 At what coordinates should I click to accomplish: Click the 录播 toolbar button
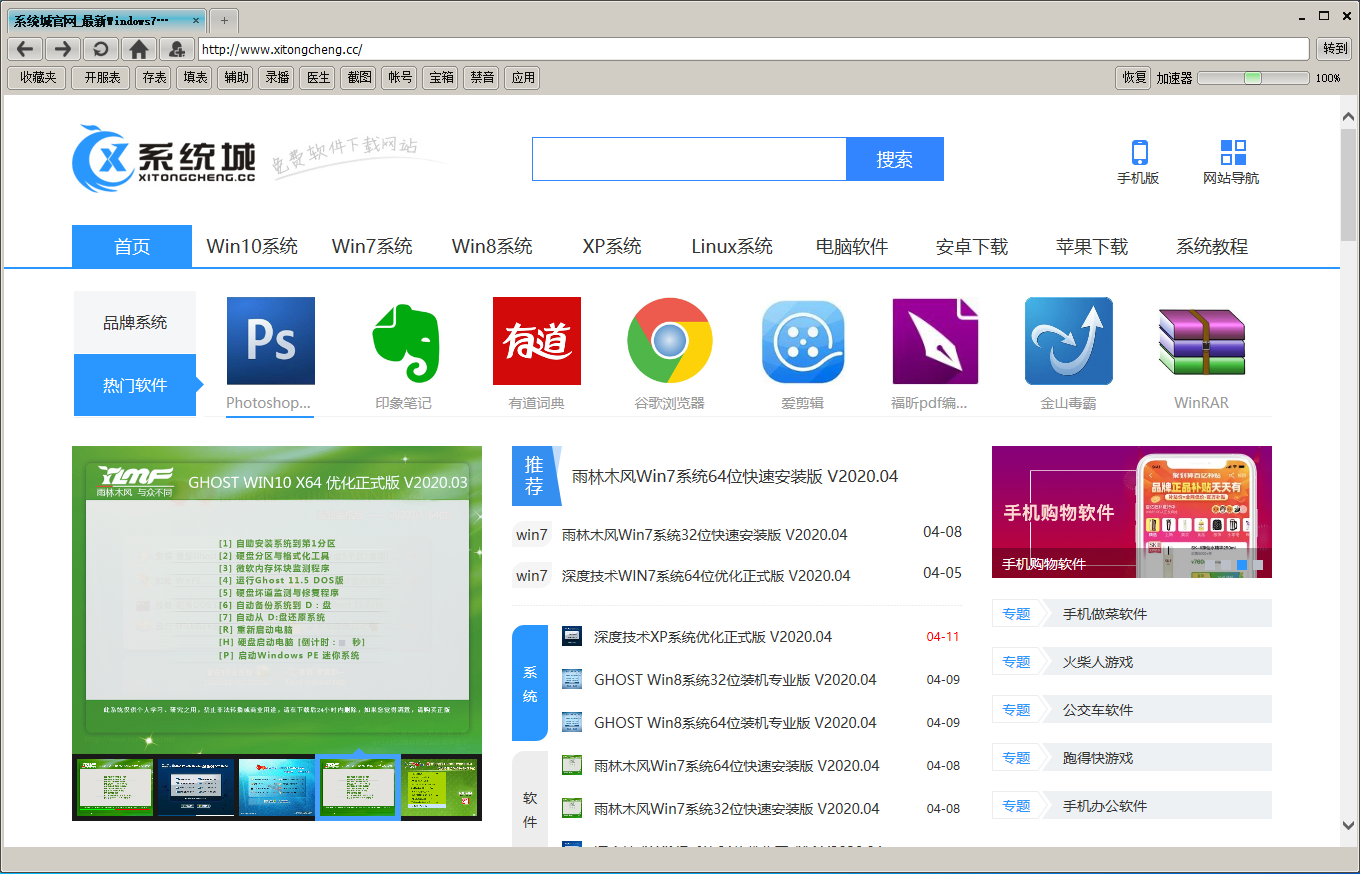tap(277, 77)
